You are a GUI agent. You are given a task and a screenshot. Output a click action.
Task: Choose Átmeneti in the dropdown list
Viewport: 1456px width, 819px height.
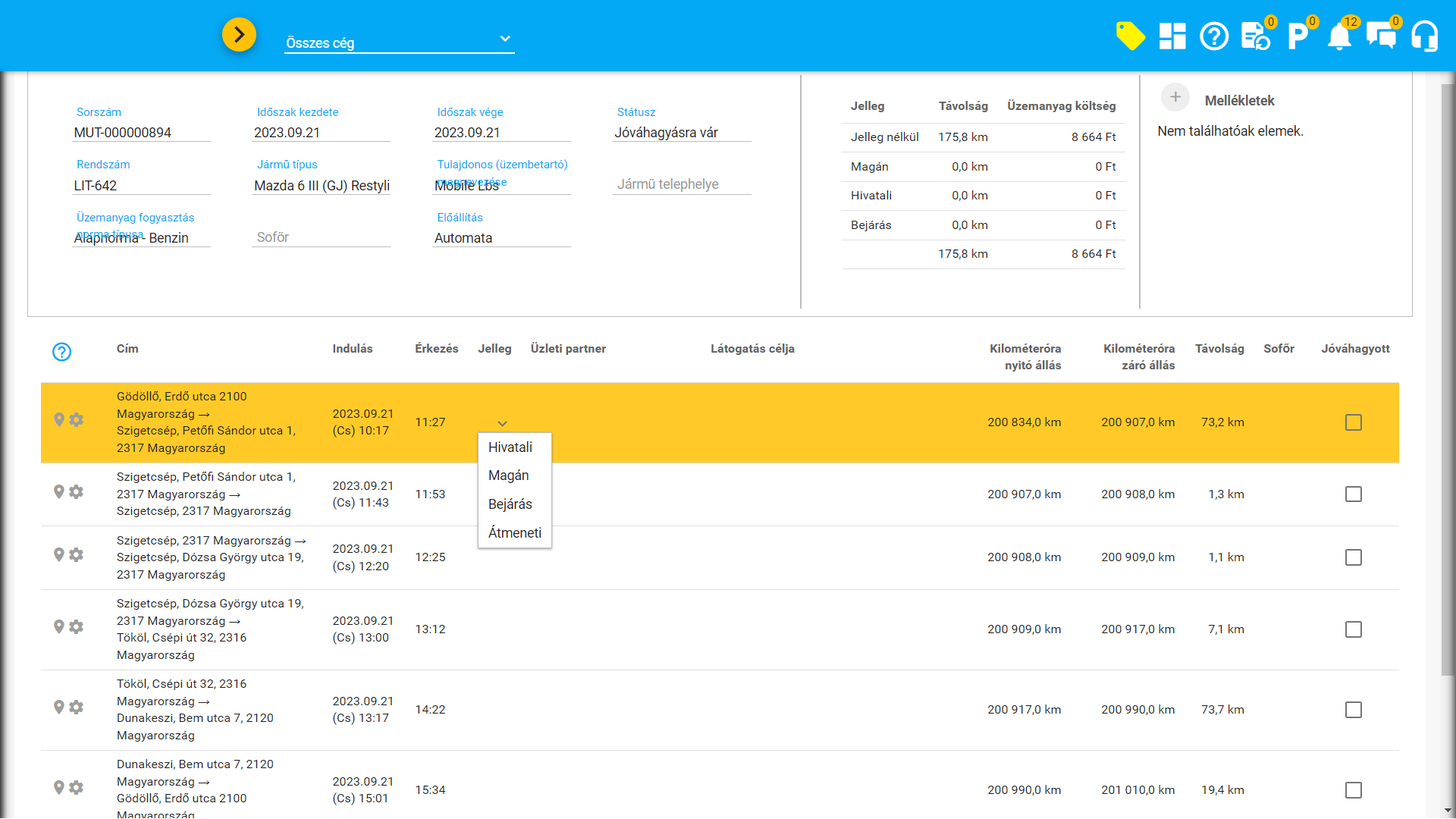(x=515, y=533)
